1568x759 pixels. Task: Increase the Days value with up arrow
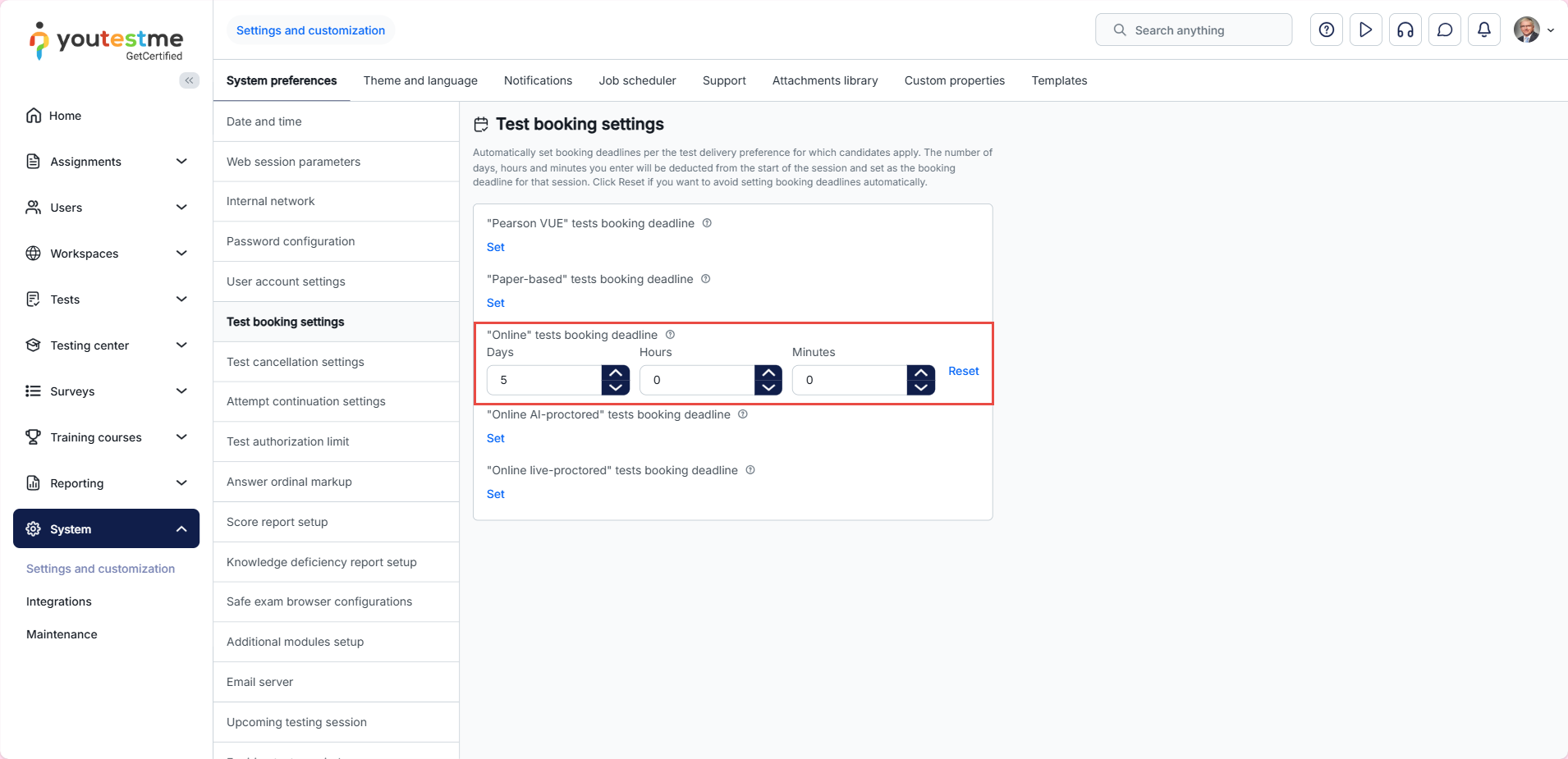pyautogui.click(x=615, y=373)
